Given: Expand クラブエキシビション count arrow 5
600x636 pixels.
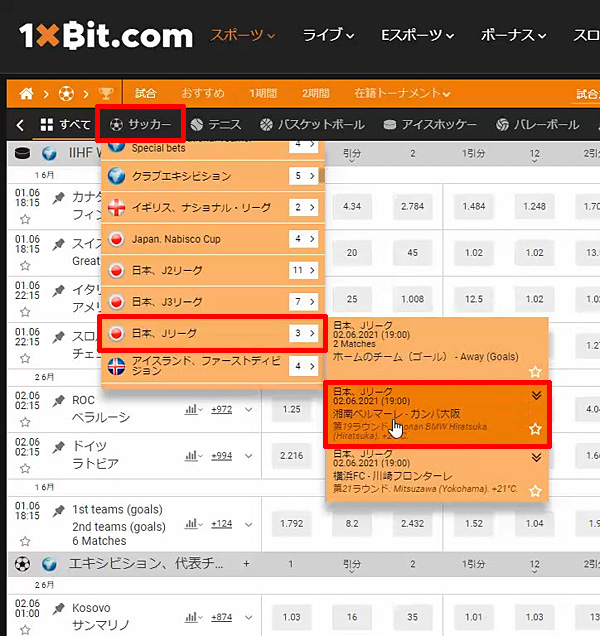Looking at the screenshot, I should pos(304,176).
